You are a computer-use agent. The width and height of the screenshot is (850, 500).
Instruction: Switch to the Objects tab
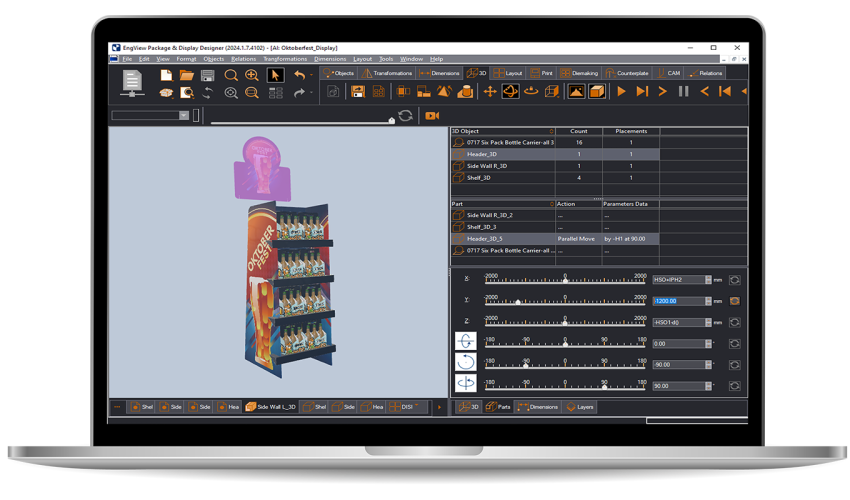[x=338, y=73]
